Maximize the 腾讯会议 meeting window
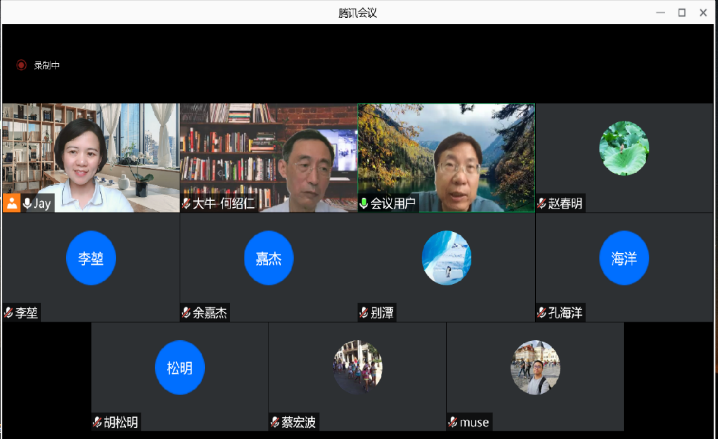This screenshot has height=439, width=718. pos(681,12)
